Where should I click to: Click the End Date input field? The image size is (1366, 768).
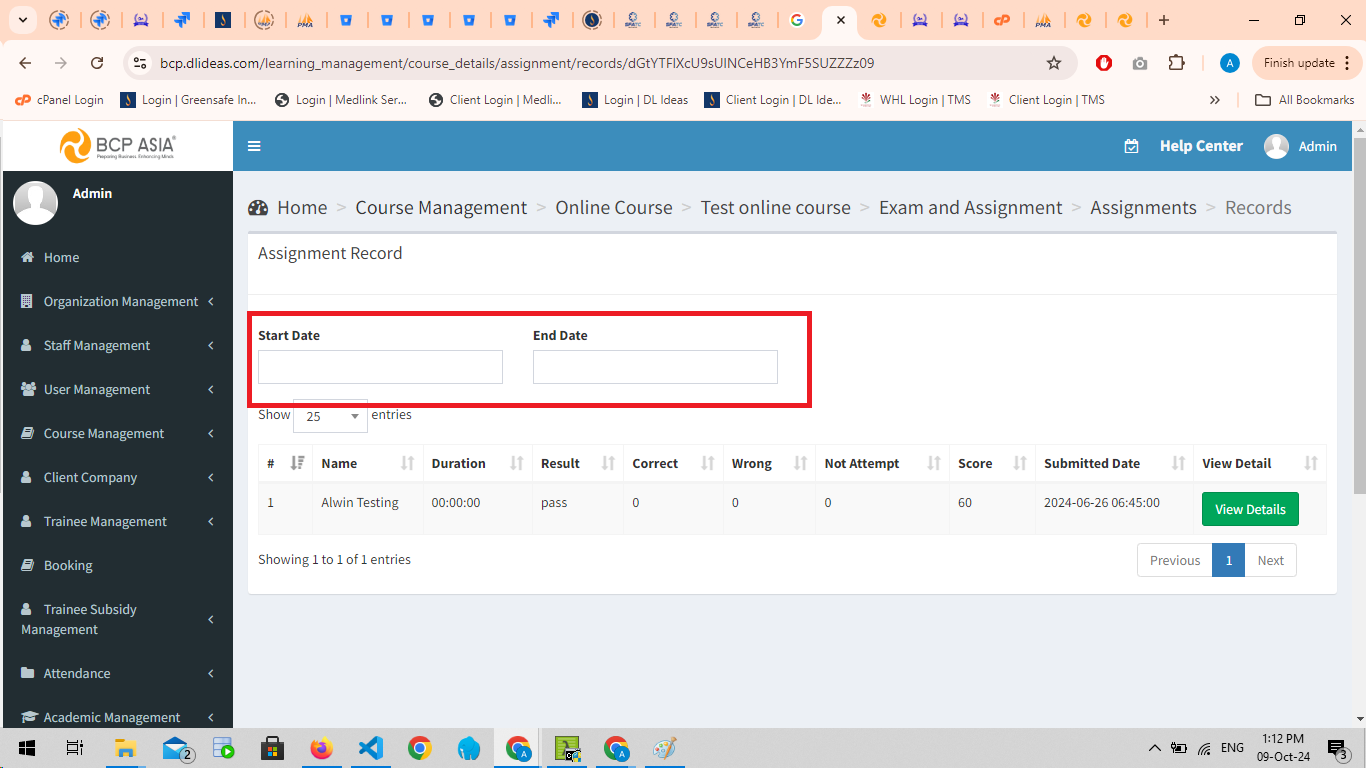tap(655, 367)
